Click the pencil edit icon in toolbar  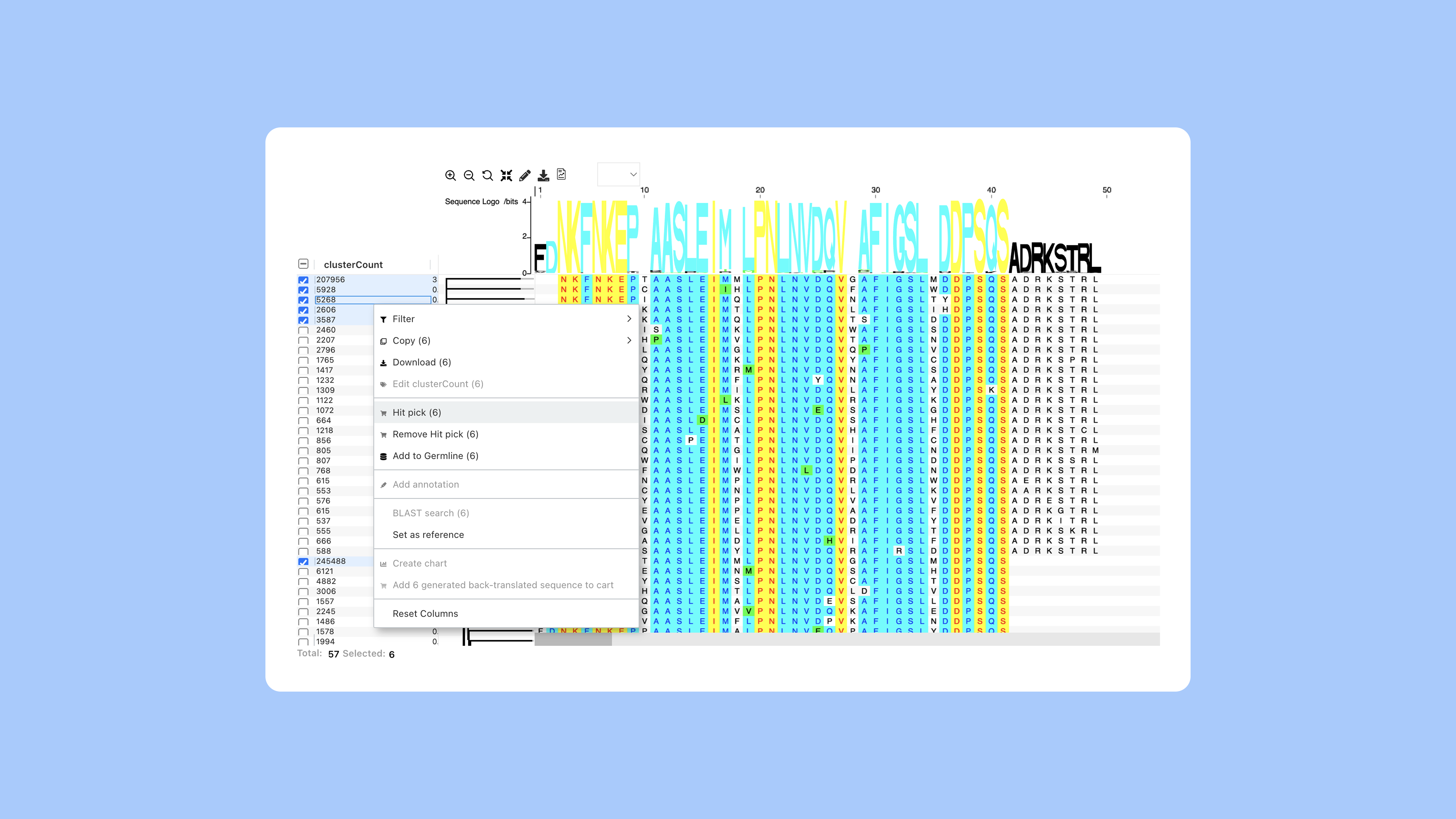click(525, 175)
